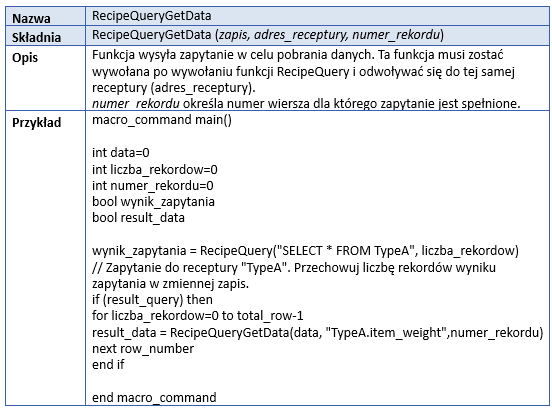Click the line "macro_command main()"
Image resolution: width=552 pixels, height=411 pixels.
(162, 120)
